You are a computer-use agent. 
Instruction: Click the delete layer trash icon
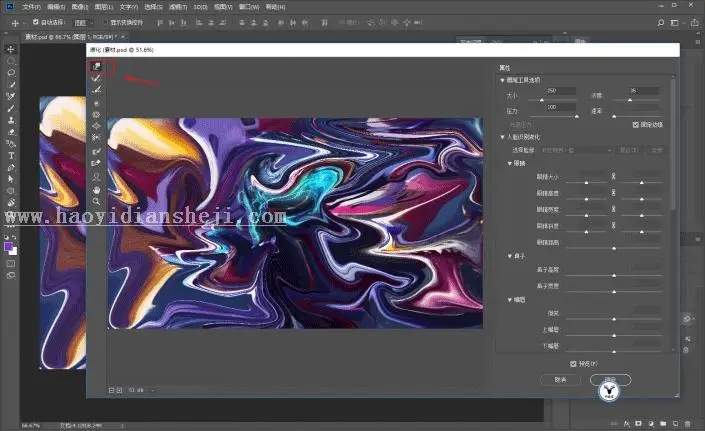[687, 423]
